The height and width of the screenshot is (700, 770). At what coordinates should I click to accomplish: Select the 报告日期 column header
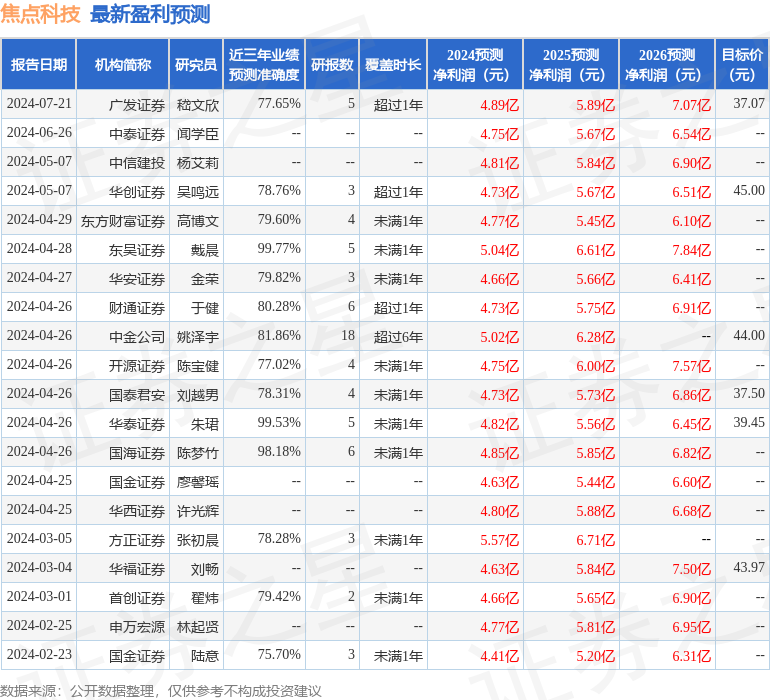[x=39, y=64]
